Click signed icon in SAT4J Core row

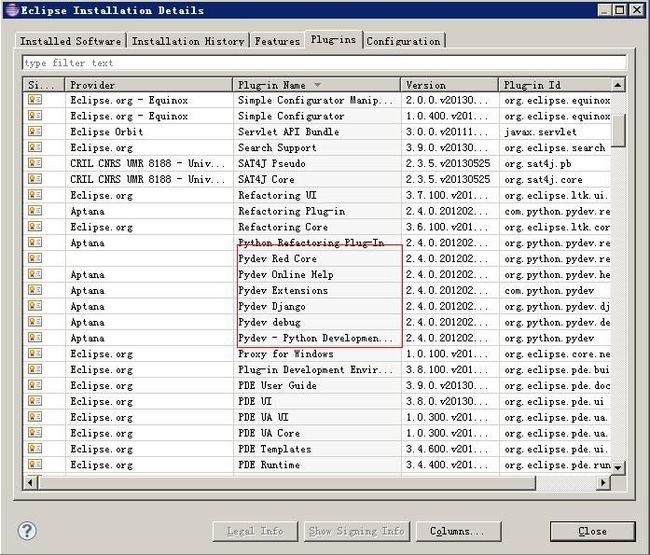click(x=35, y=179)
